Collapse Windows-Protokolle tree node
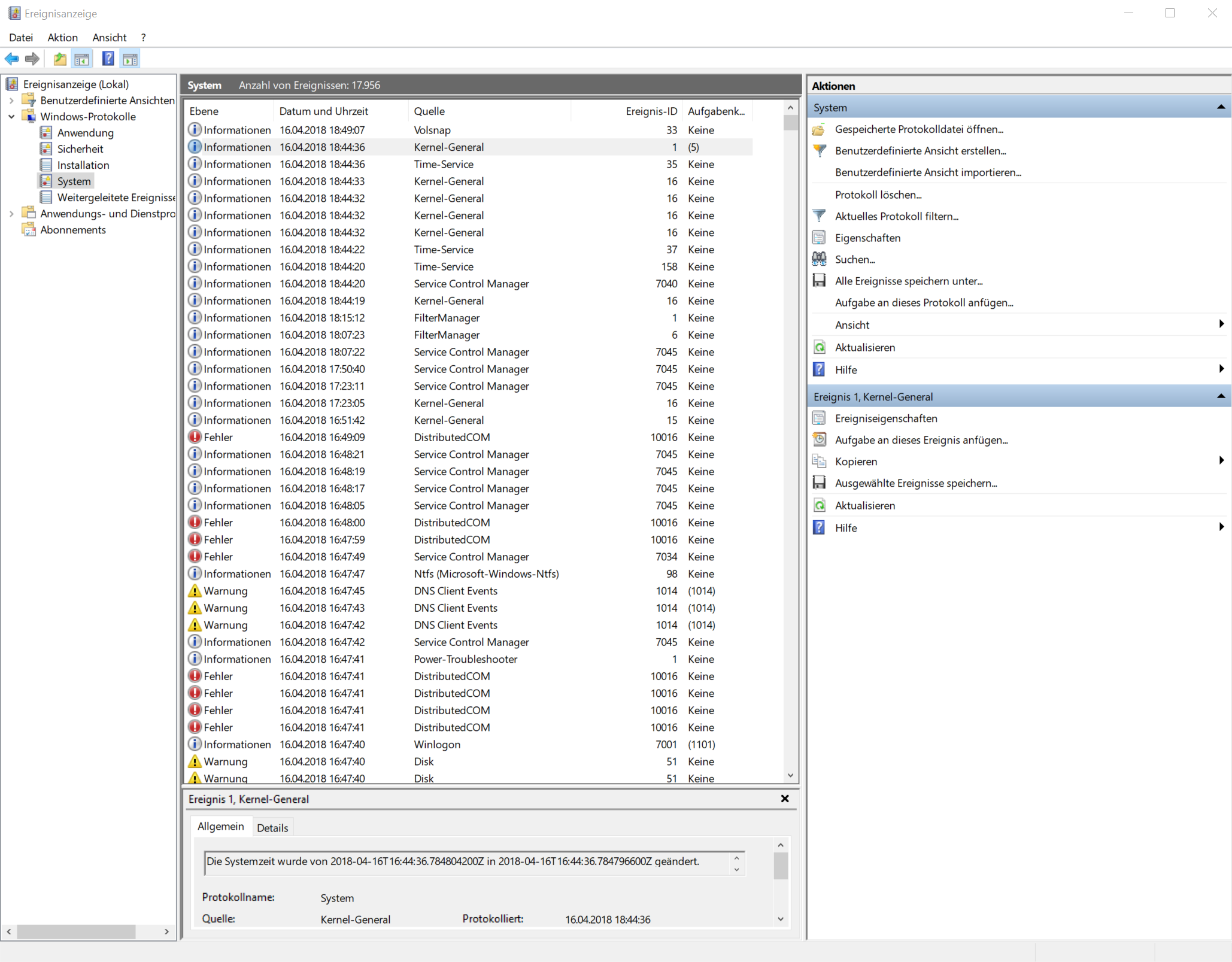This screenshot has width=1232, height=962. point(11,117)
